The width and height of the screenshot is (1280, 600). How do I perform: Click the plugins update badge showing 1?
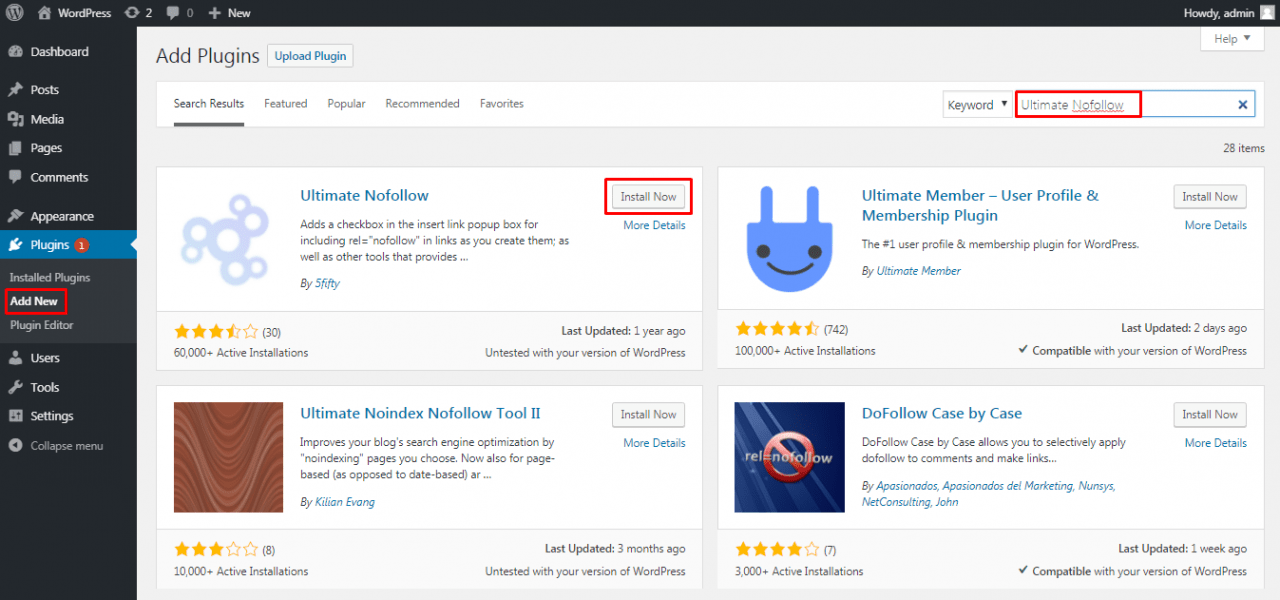click(81, 245)
